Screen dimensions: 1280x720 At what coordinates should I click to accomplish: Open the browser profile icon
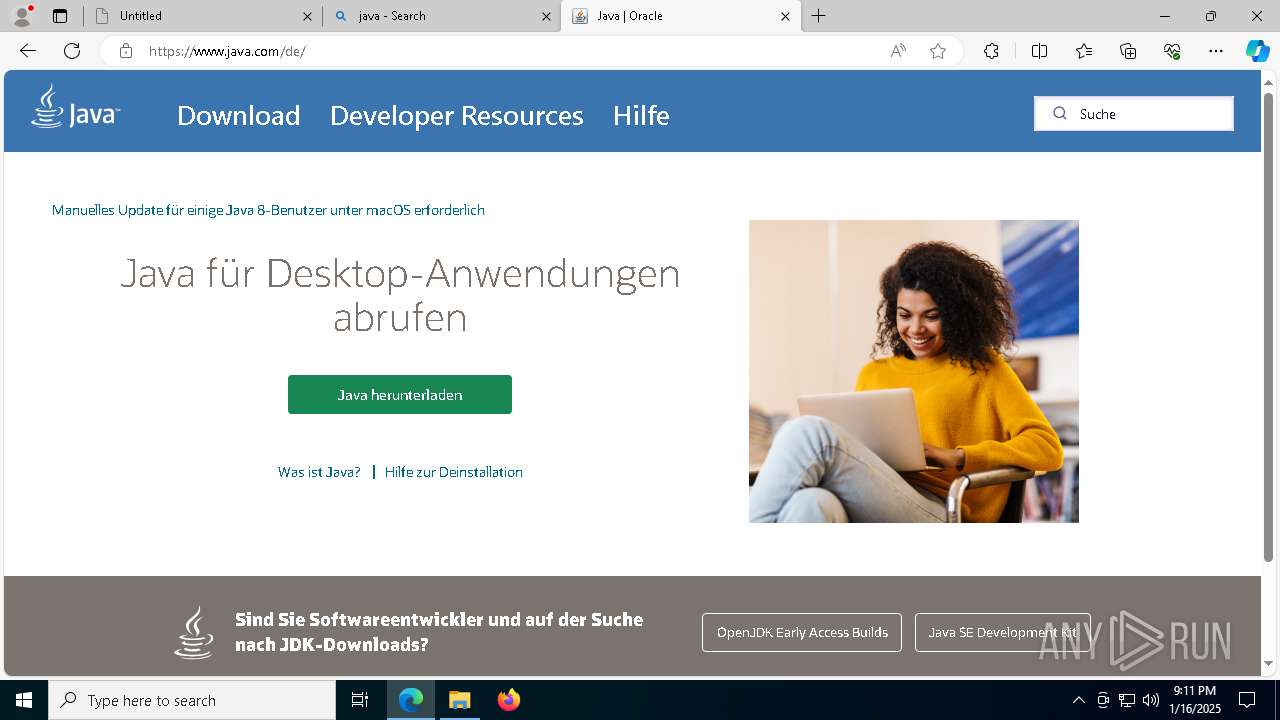[x=22, y=16]
